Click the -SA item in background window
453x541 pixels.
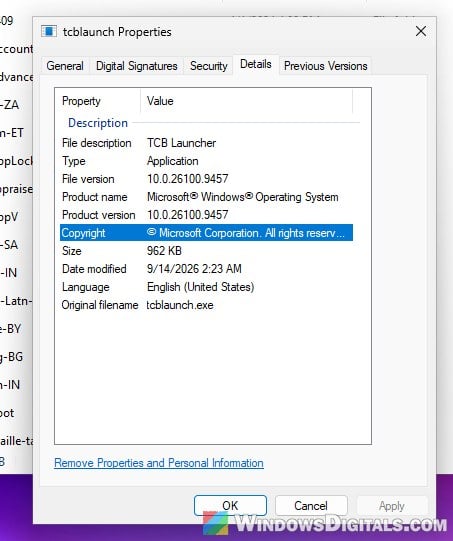9,245
